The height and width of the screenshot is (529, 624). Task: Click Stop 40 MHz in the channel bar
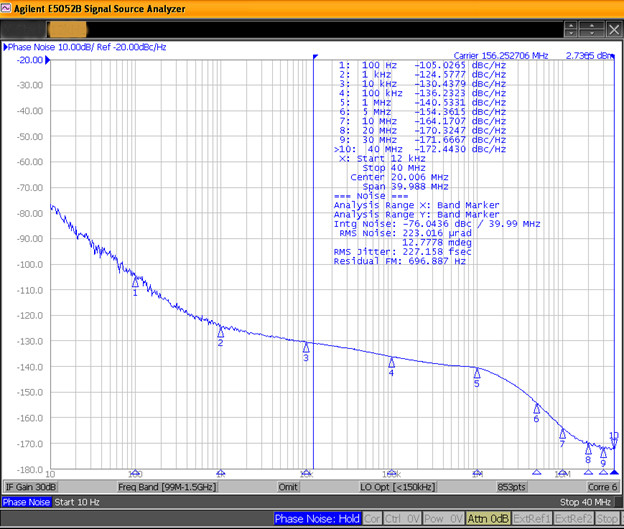coord(585,502)
